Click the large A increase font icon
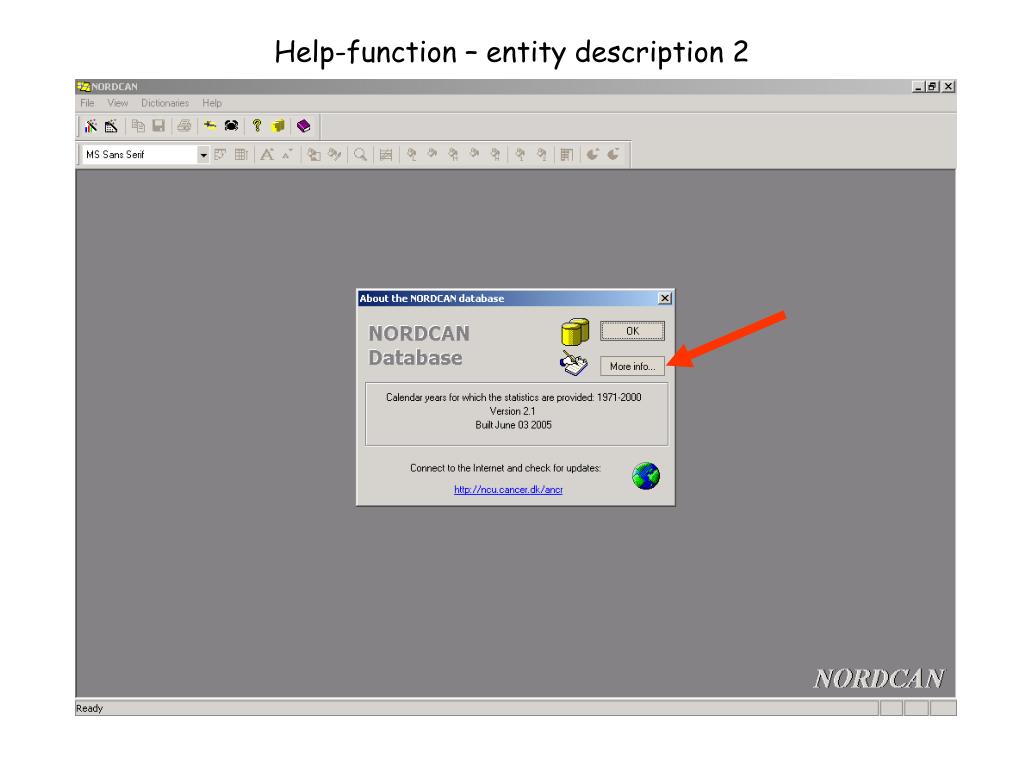This screenshot has height=768, width=1024. 266,155
